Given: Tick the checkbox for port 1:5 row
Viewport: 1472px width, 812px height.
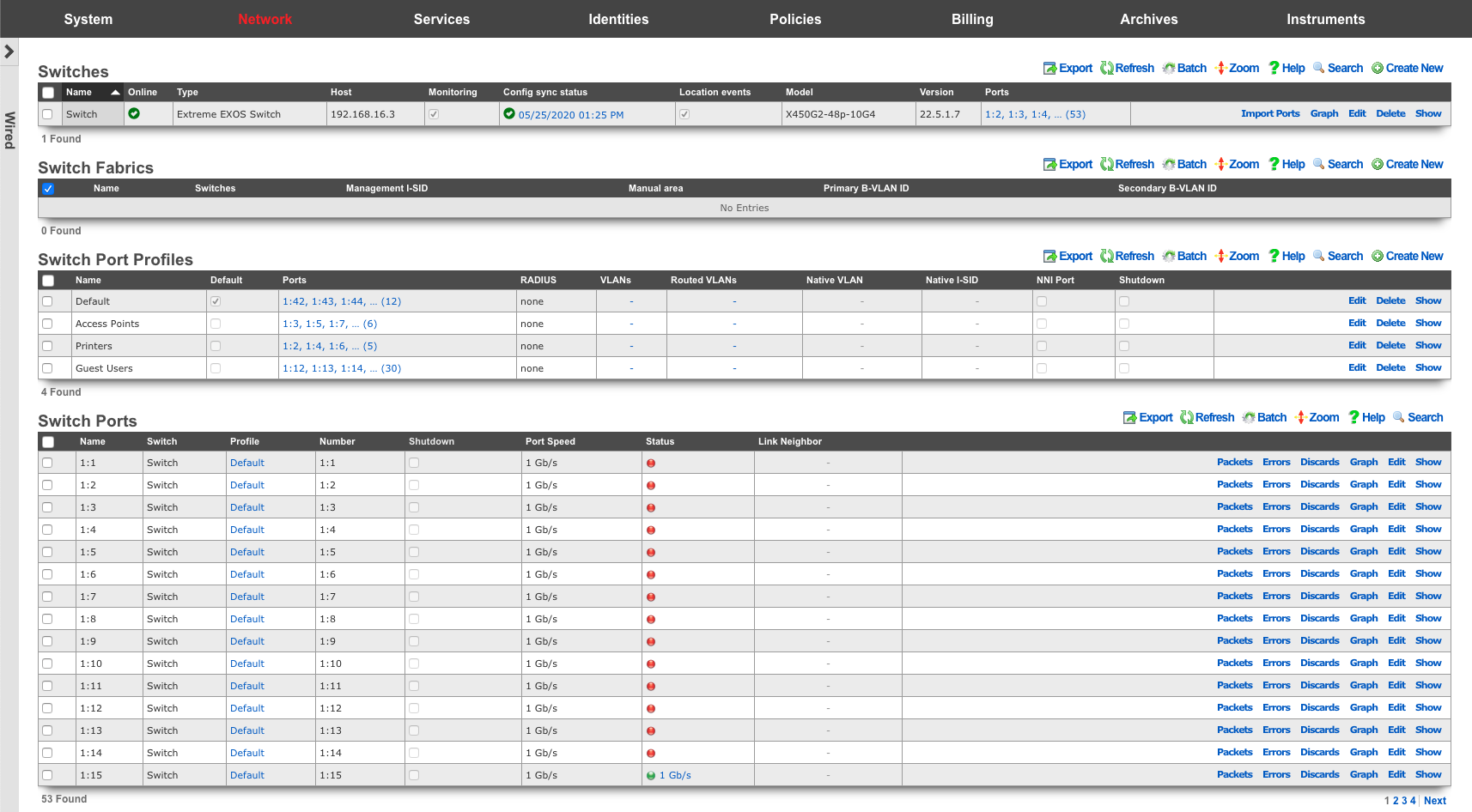Looking at the screenshot, I should 48,552.
